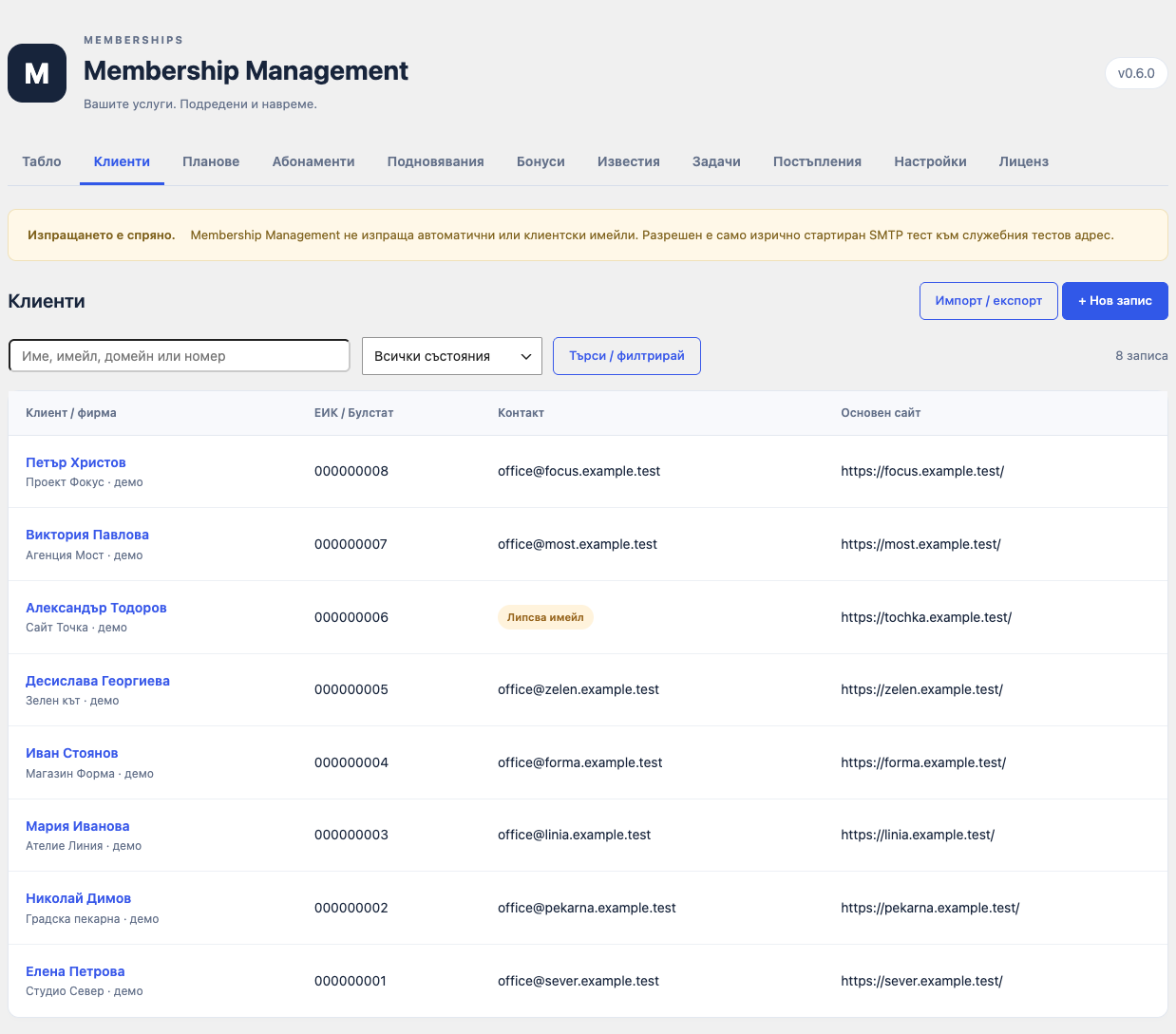Open Импорт / експорт

click(989, 301)
